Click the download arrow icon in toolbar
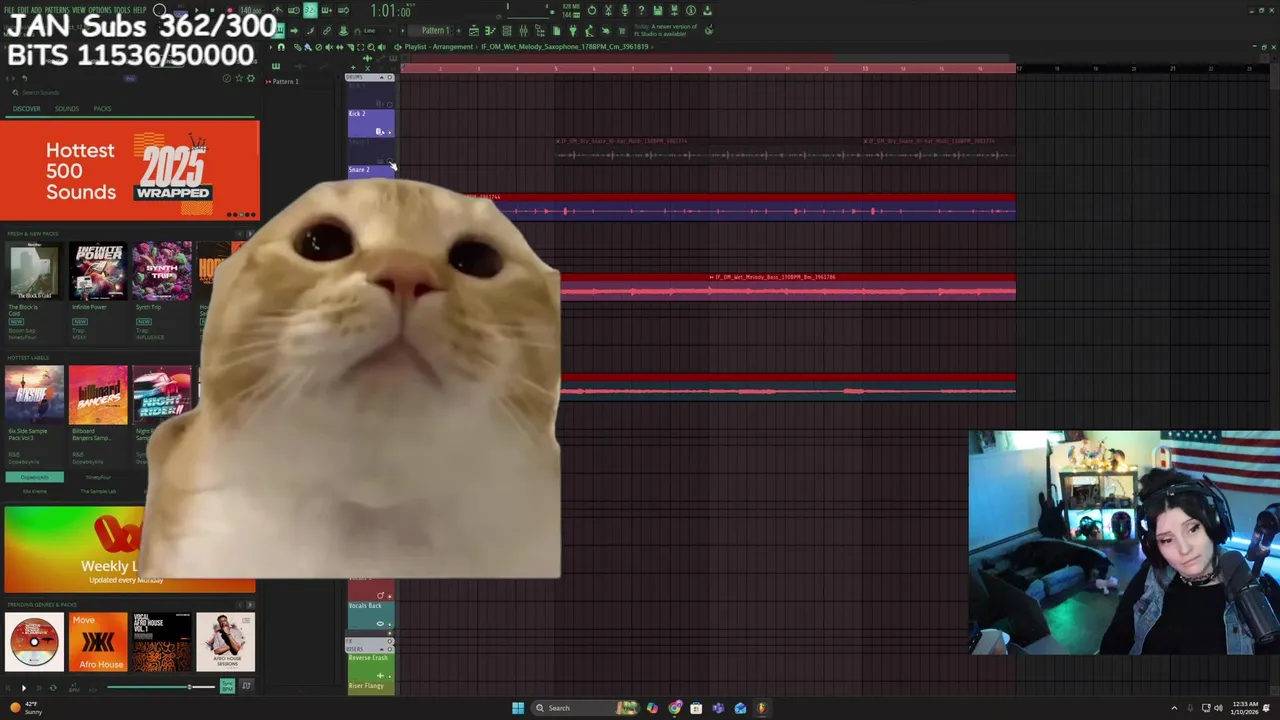Screen dimensions: 1280x720 tap(707, 10)
